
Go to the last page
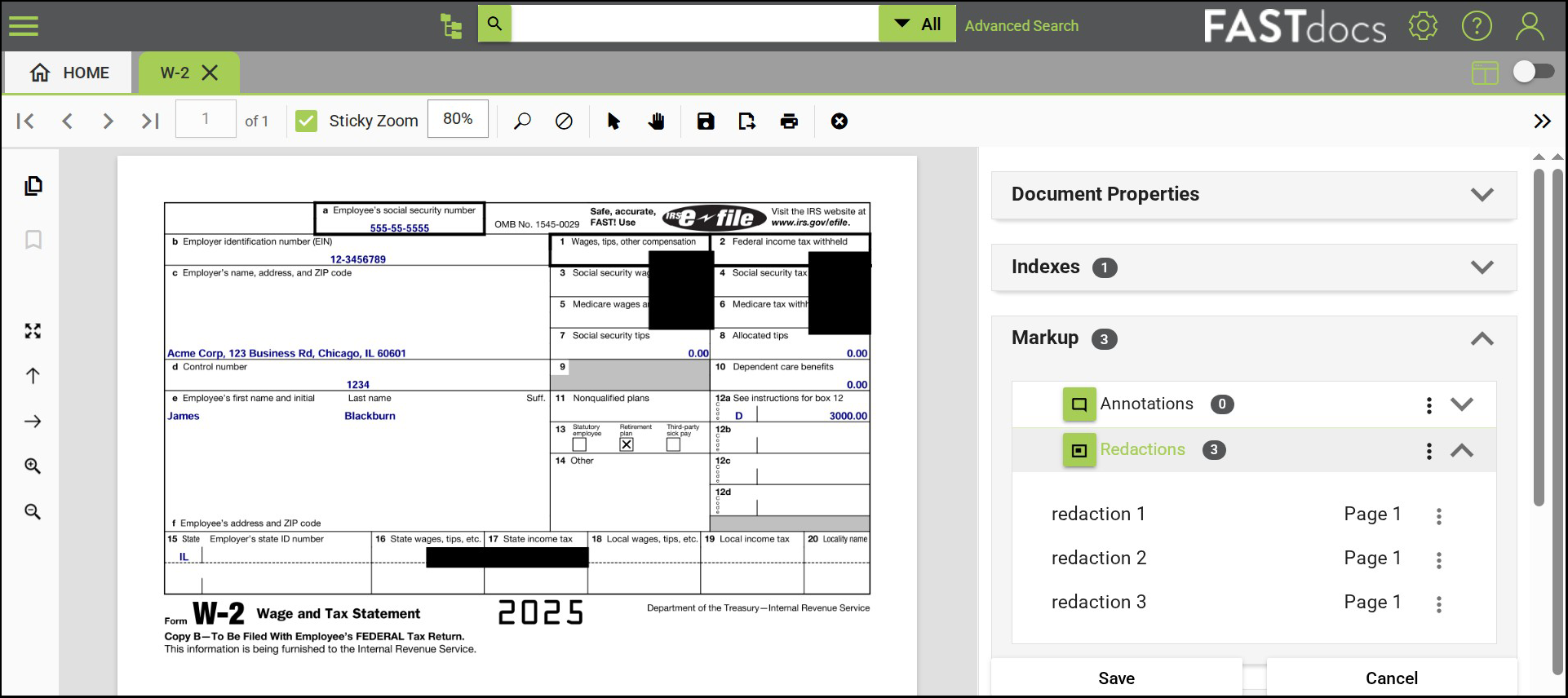coord(150,121)
